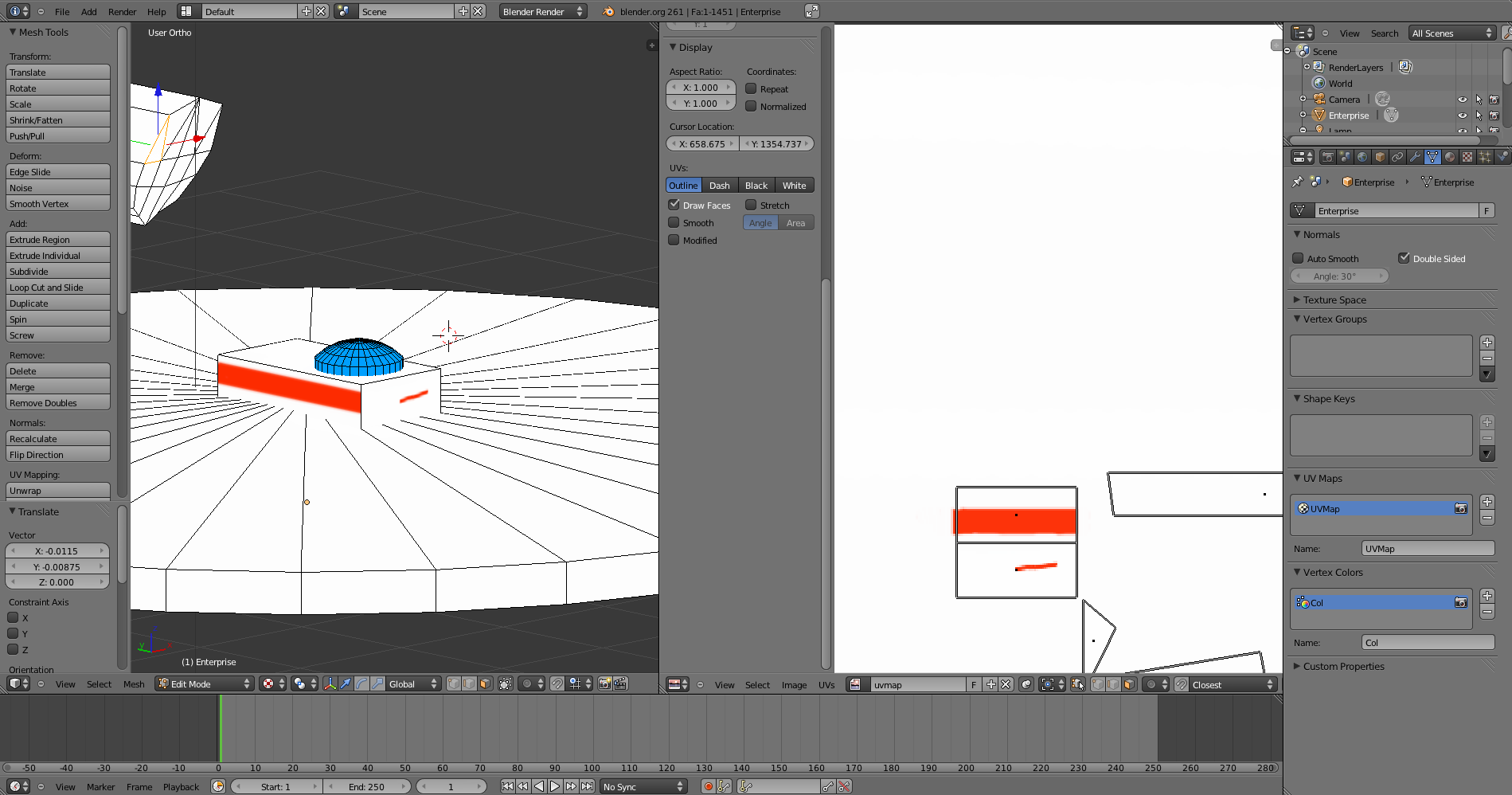
Task: Open the Mesh menu in 3D view header
Action: coord(134,684)
